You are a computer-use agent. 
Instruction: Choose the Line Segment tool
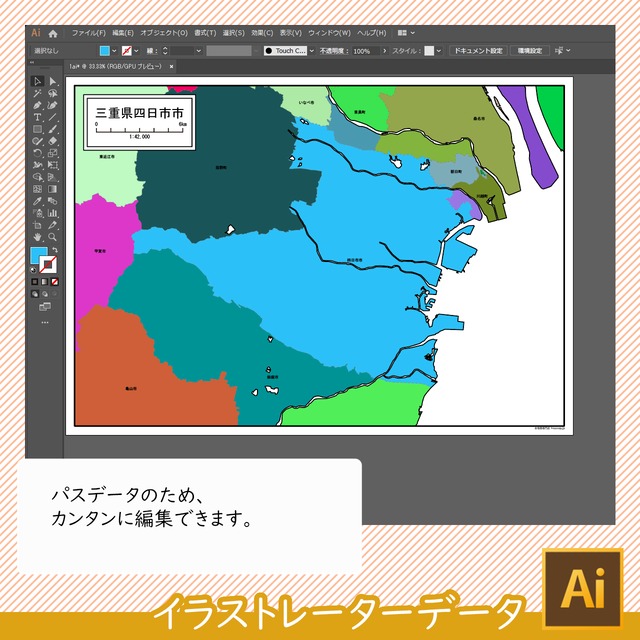click(x=53, y=117)
